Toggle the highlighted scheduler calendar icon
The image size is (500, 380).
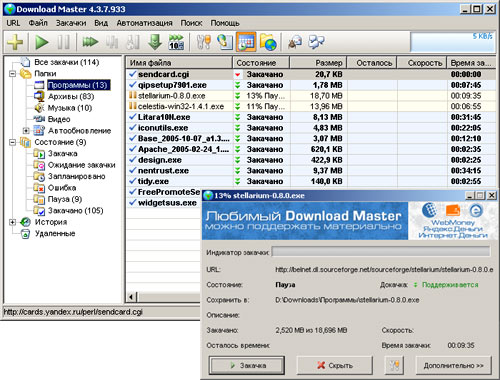tap(246, 42)
